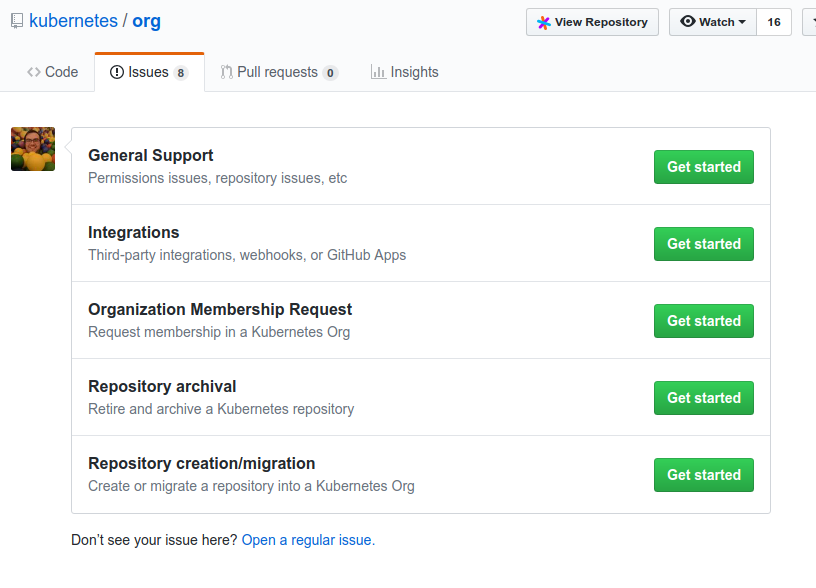Get started with Repository creation/migration issue
Image resolution: width=816 pixels, height=588 pixels.
tap(703, 475)
